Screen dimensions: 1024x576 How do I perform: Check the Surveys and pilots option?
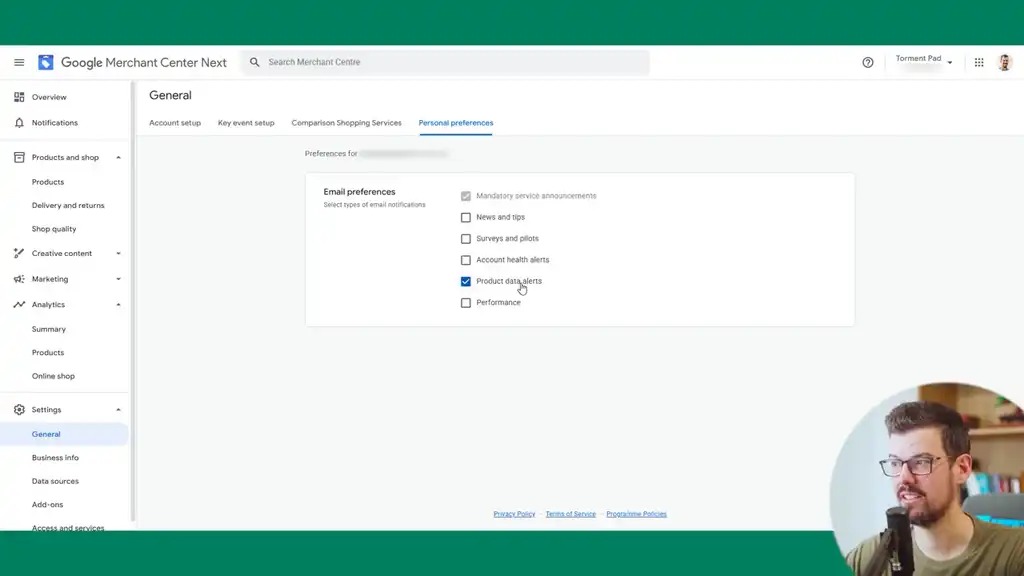pos(465,238)
